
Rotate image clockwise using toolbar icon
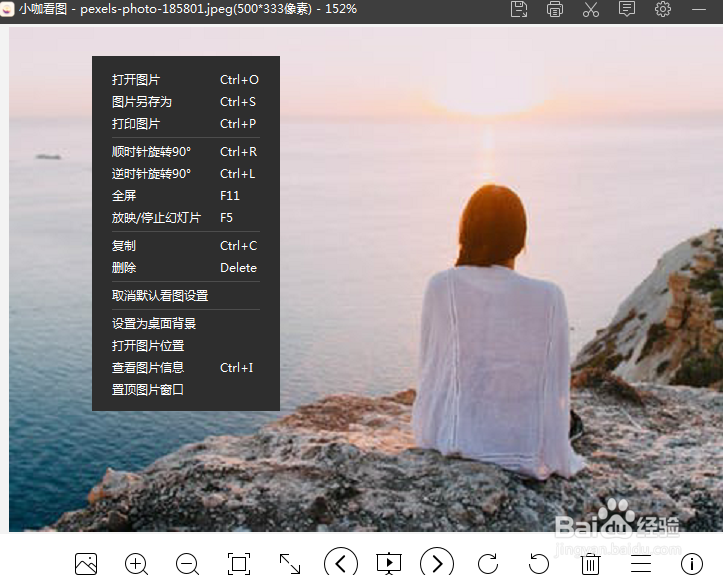pyautogui.click(x=488, y=563)
